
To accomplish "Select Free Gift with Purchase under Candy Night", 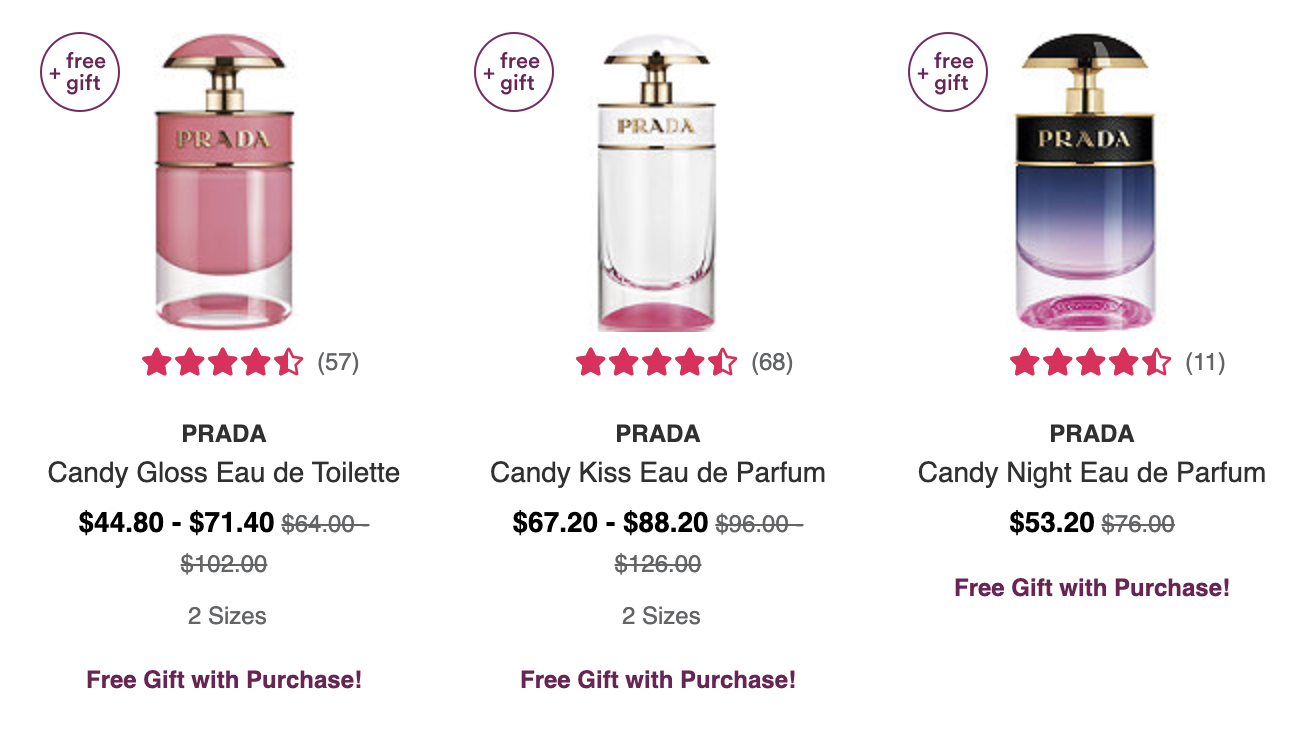I will 1092,588.
